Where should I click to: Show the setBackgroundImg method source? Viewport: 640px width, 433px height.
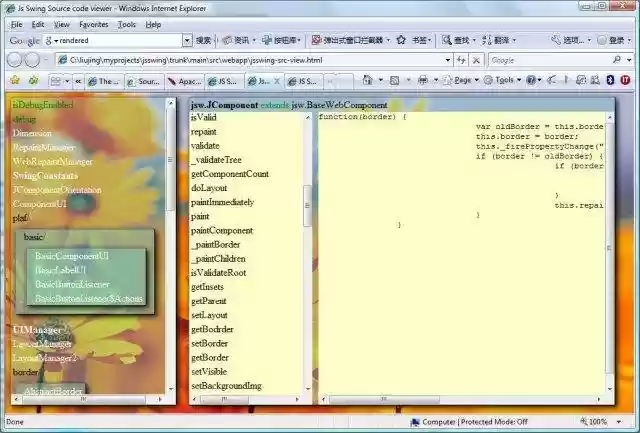226,386
